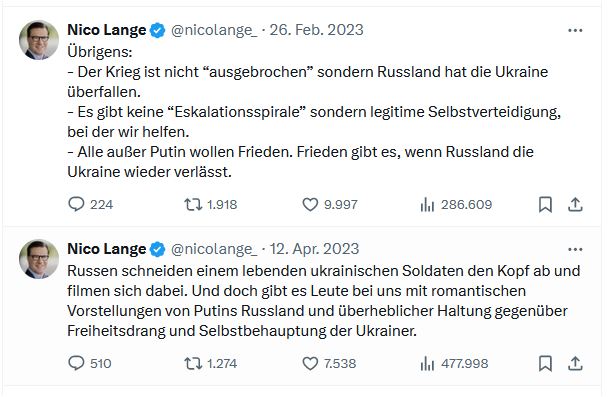Click the second tweet's profile picture
This screenshot has width=608, height=397.
(x=39, y=259)
